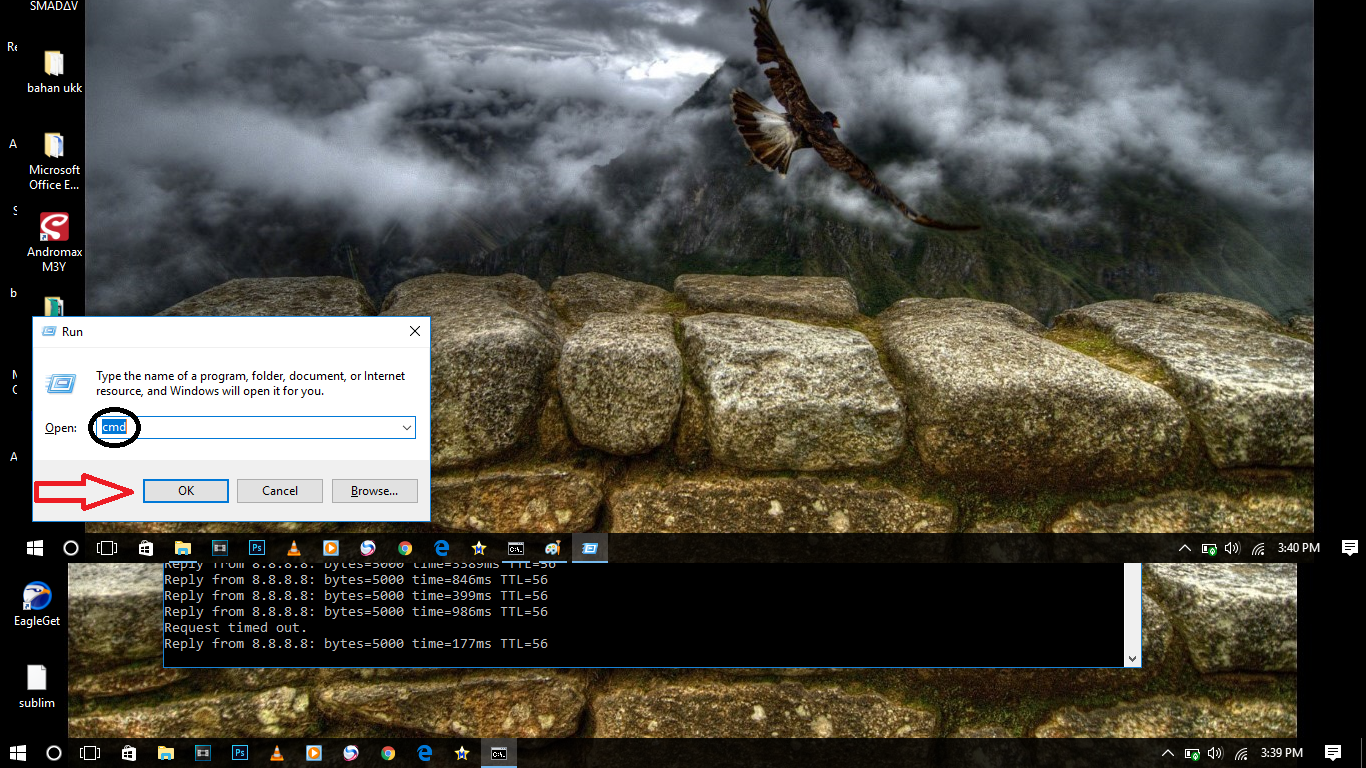Switch to Command Prompt on the 3:39 PM taskbar

point(499,753)
